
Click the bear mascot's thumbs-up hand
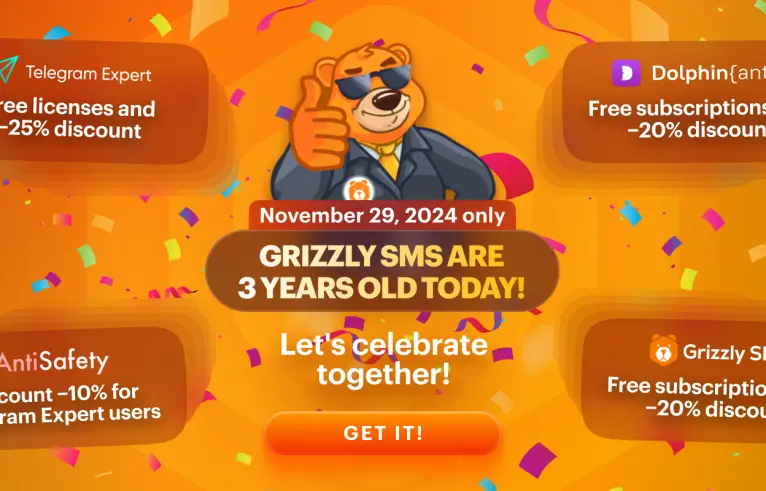point(319,124)
